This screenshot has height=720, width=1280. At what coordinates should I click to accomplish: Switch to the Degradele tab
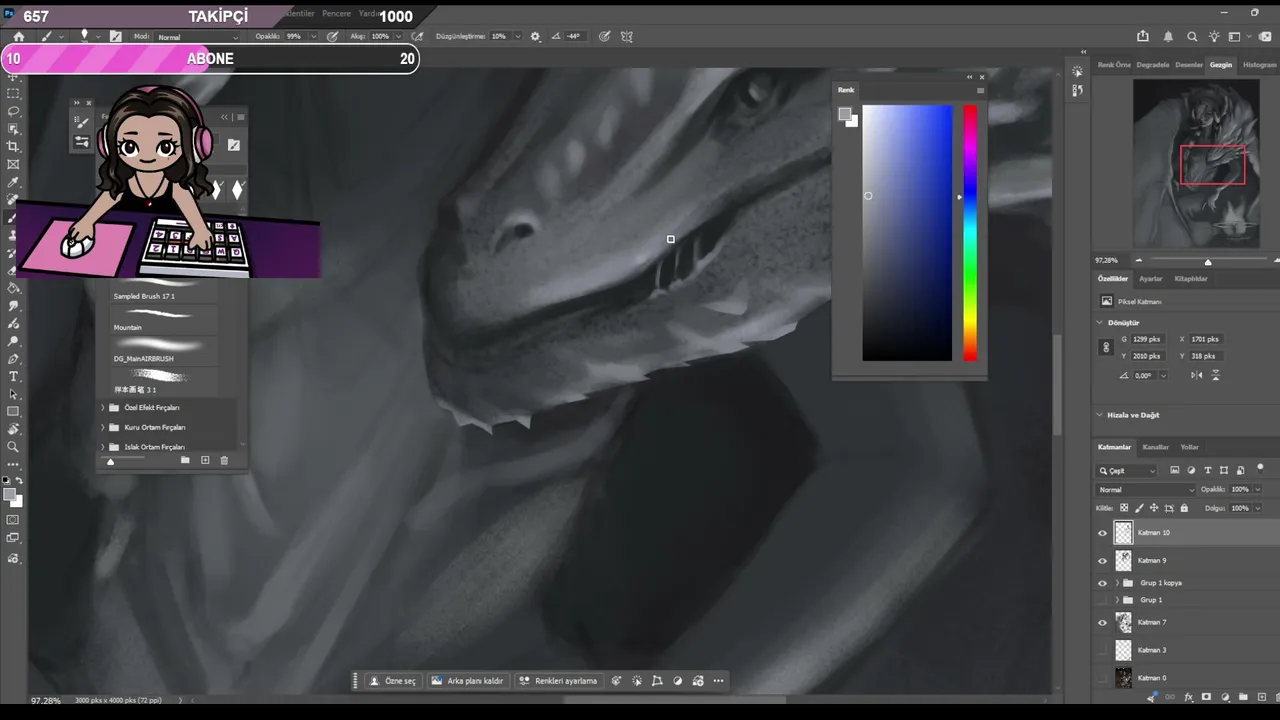click(1153, 65)
